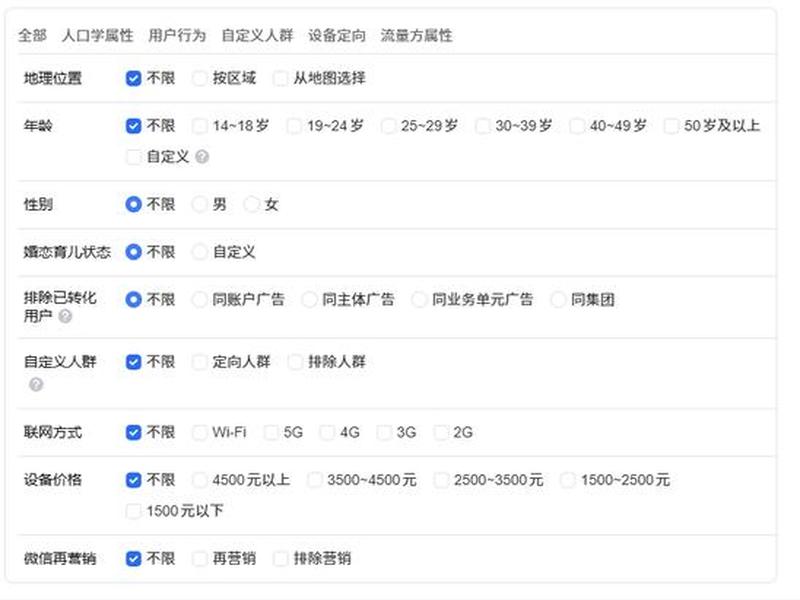
Task: Uncheck 不限 for 联网方式
Action: [x=133, y=432]
